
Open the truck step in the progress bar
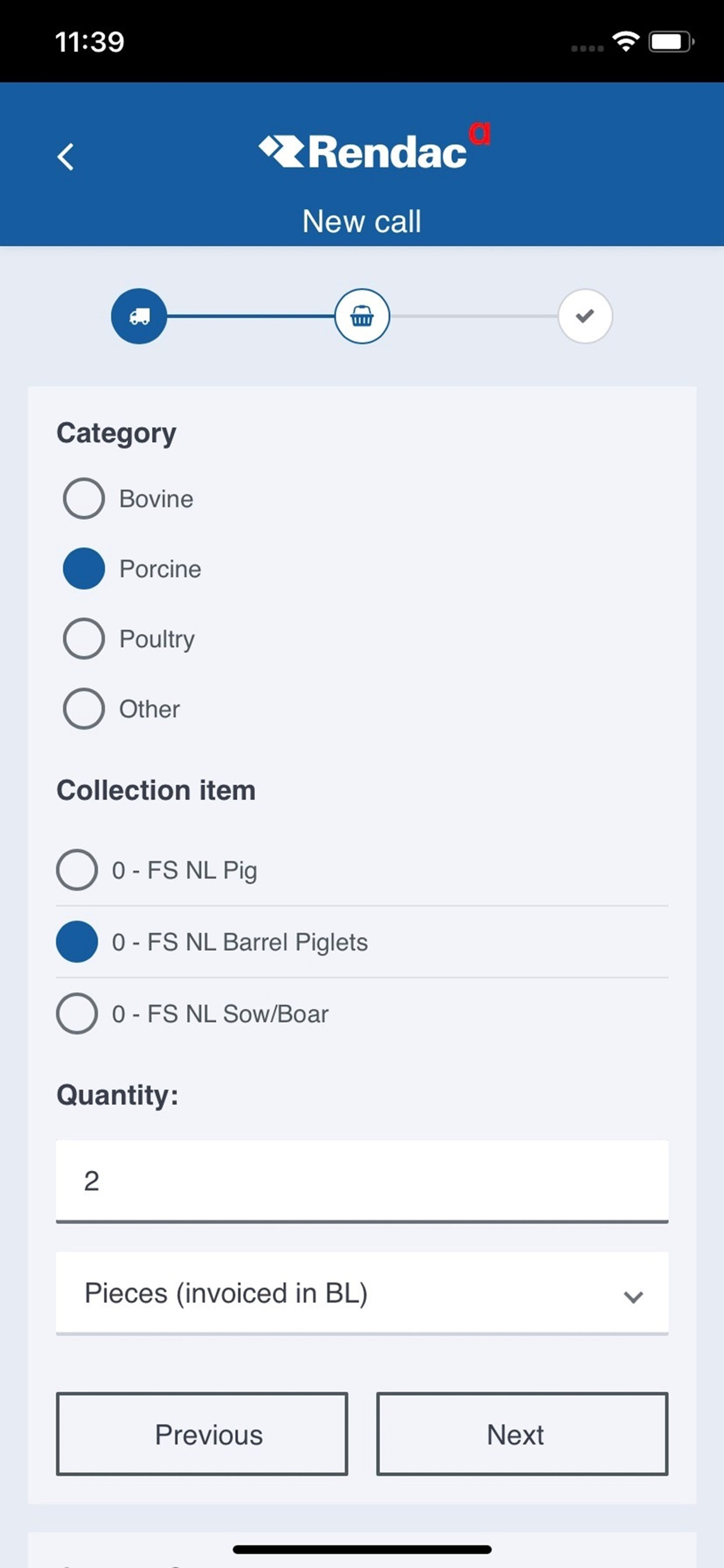click(139, 316)
